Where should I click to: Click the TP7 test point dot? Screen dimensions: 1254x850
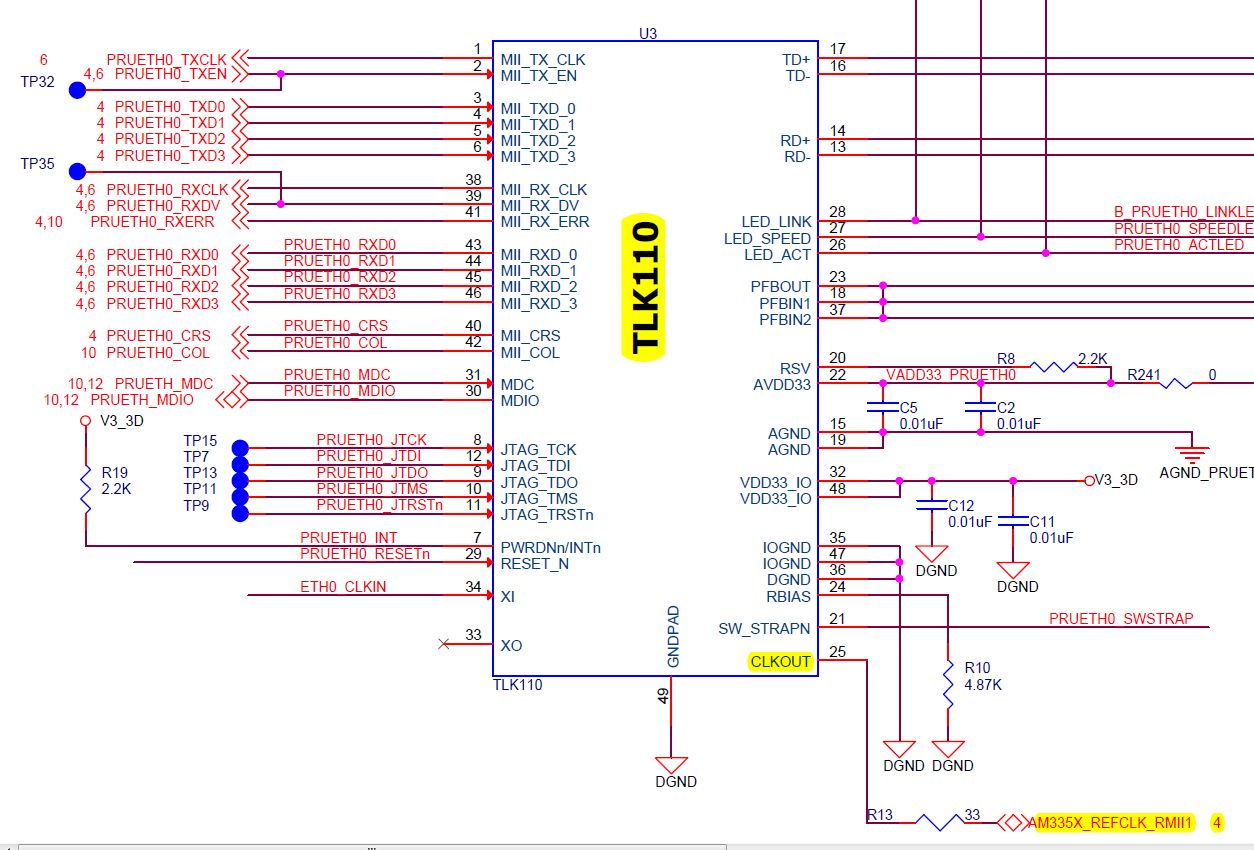[x=240, y=464]
